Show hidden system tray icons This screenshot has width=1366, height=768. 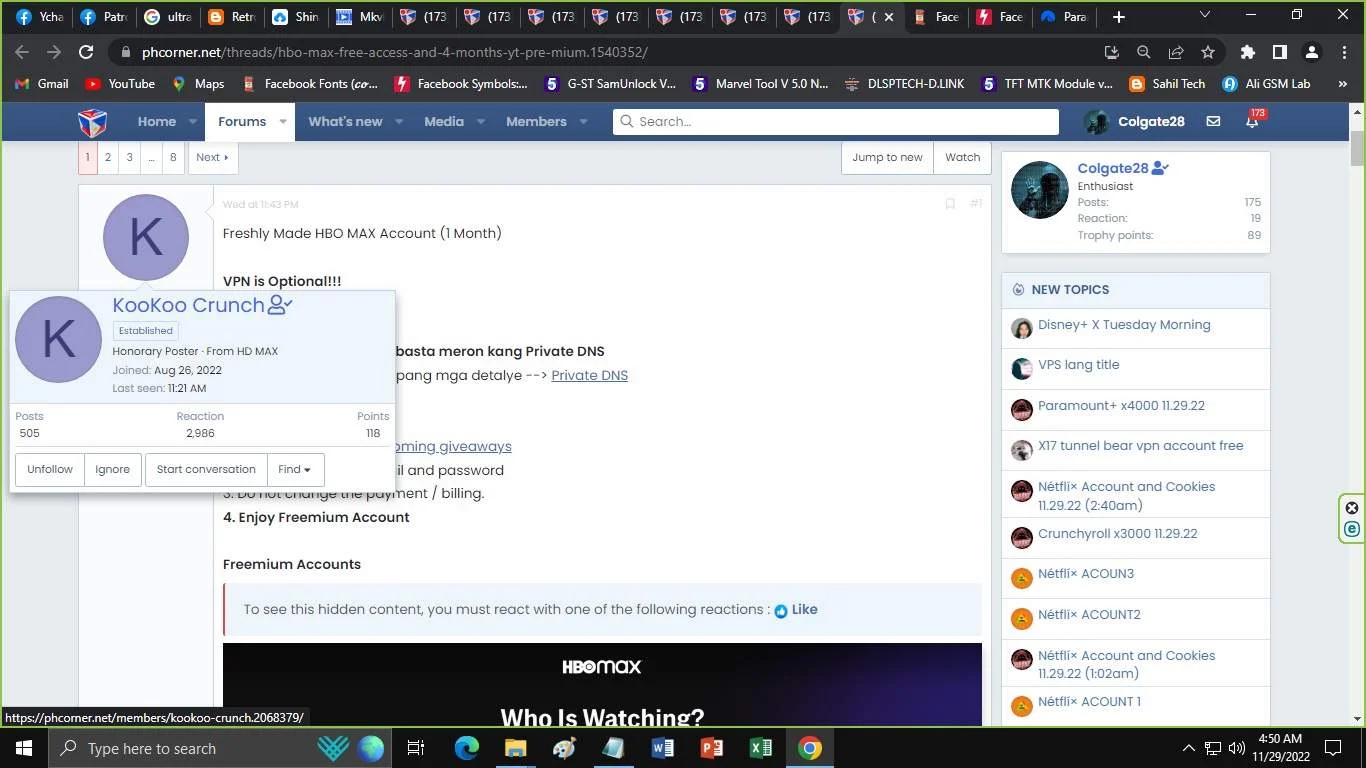coord(1189,748)
